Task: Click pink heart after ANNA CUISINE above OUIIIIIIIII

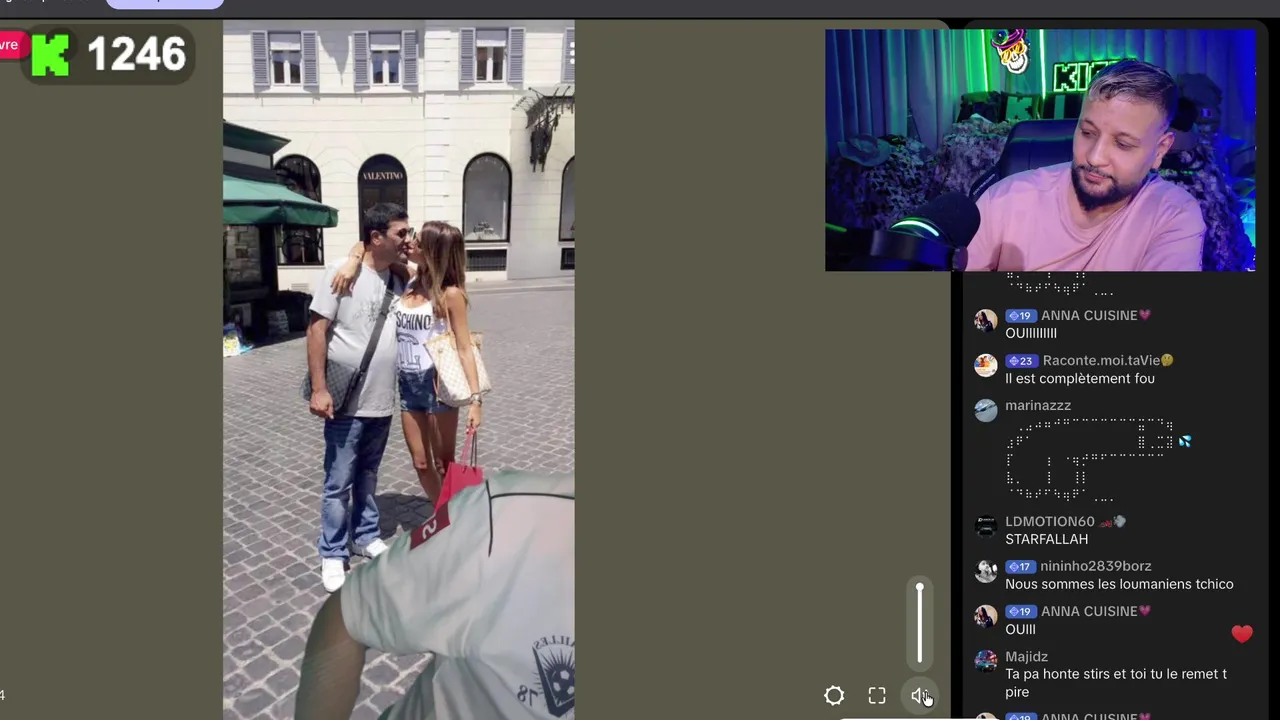Action: 1145,315
